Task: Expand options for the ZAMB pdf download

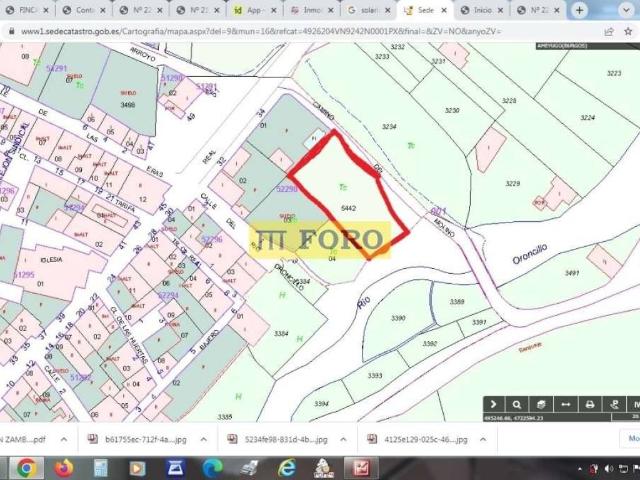Action: click(64, 440)
